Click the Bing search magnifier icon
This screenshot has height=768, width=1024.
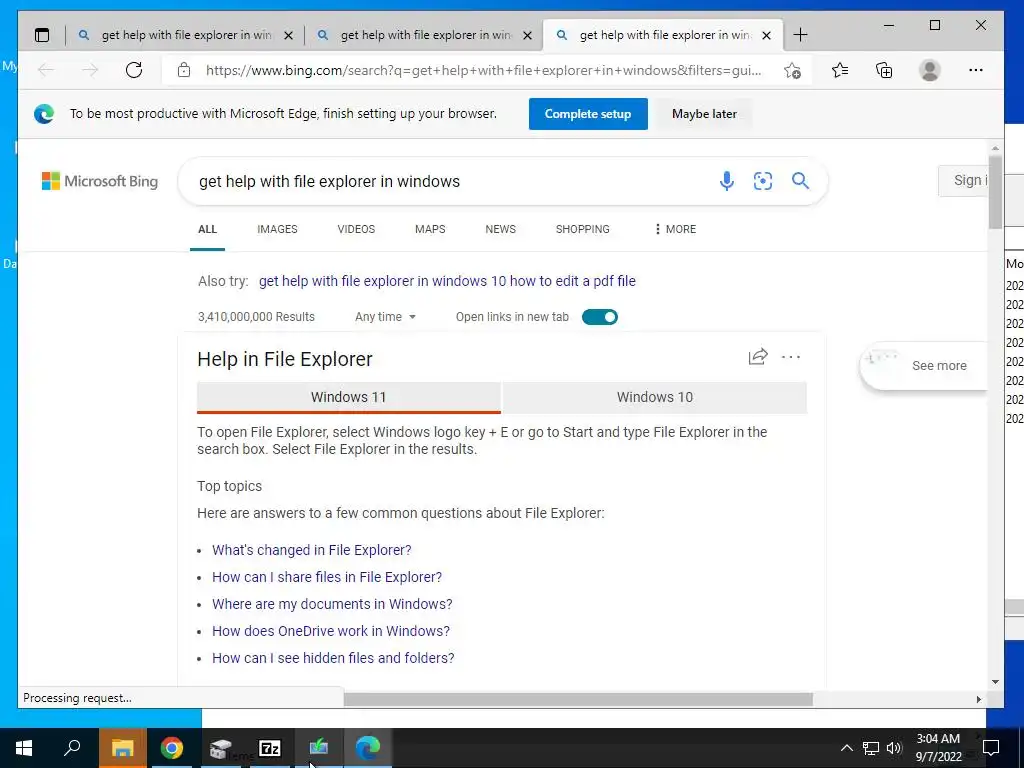800,181
